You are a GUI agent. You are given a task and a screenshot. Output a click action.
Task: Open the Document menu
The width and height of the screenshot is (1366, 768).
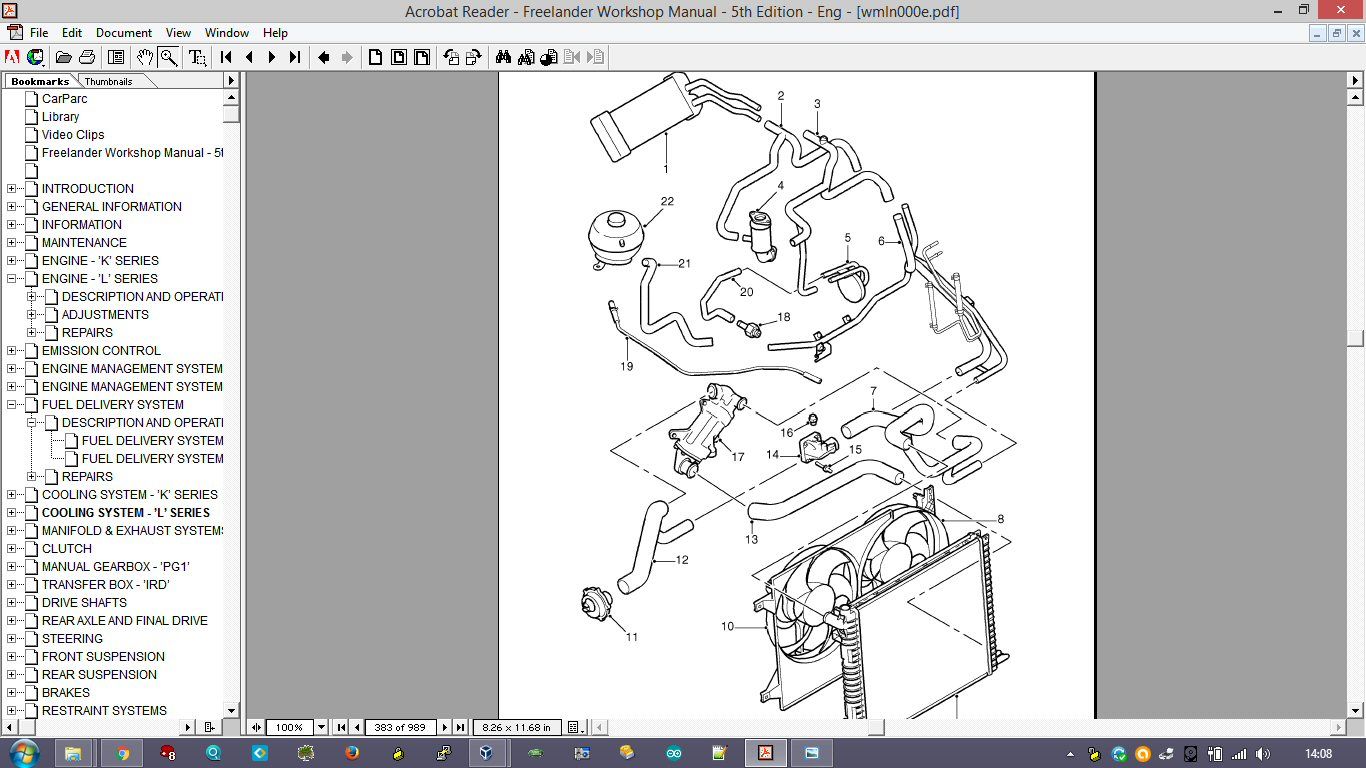(x=124, y=33)
